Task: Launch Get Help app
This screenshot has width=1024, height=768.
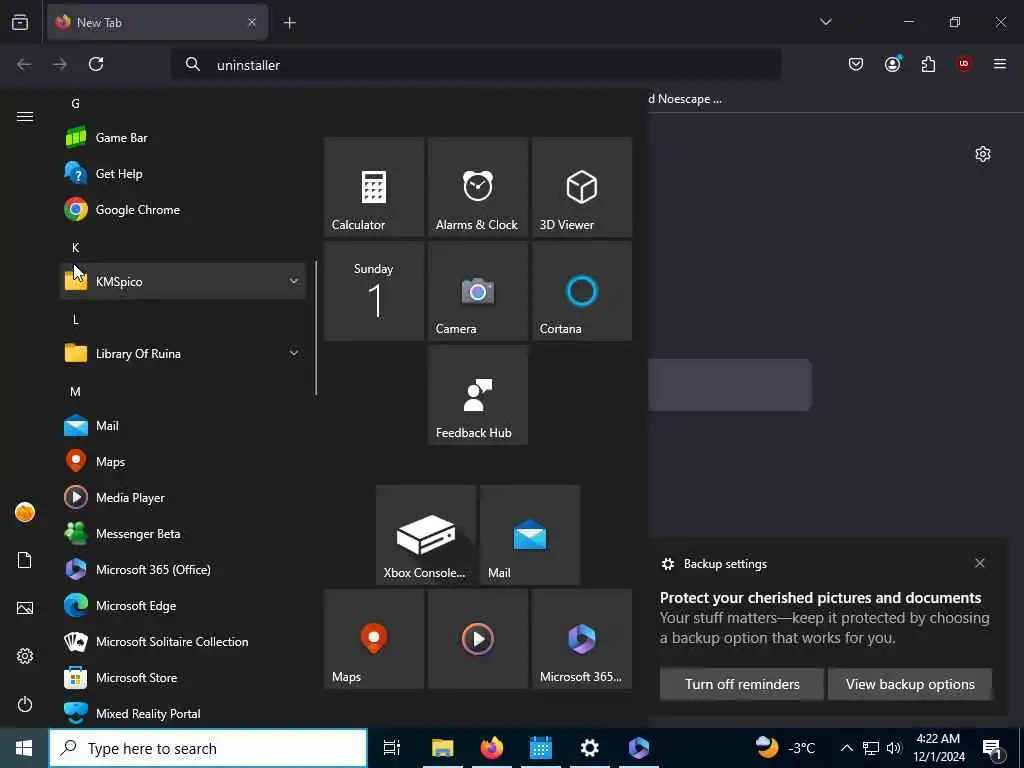Action: pos(182,174)
